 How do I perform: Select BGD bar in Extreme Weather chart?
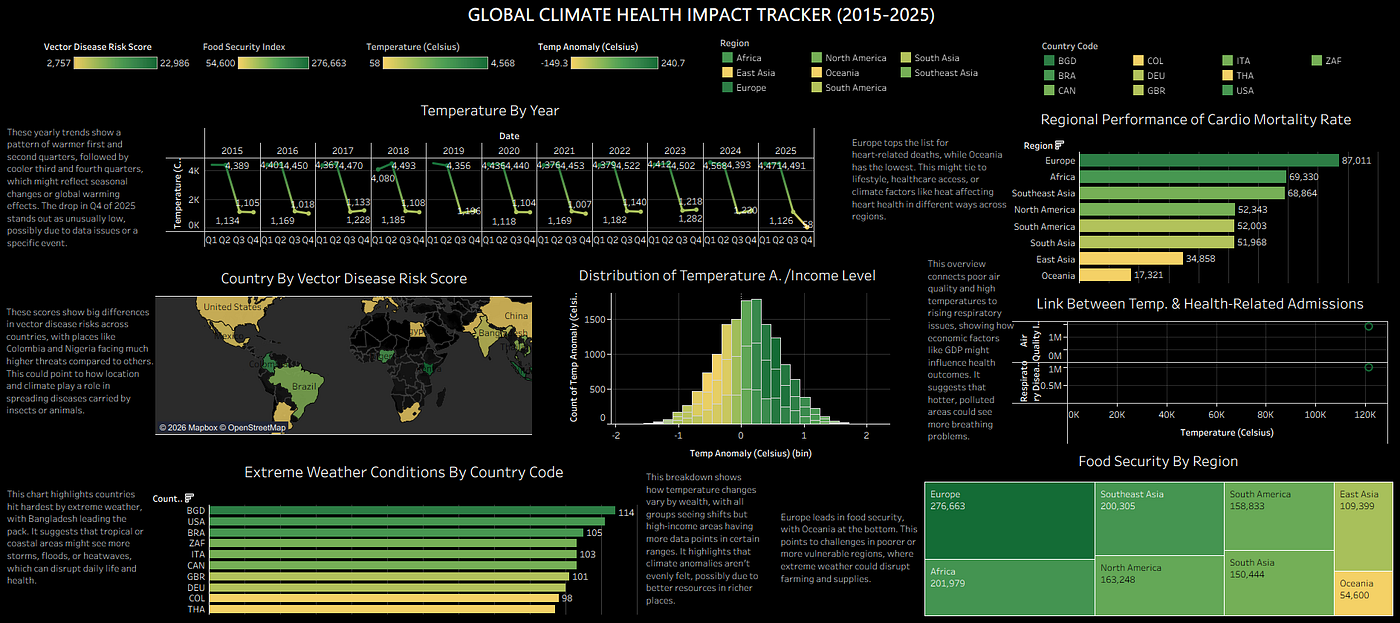click(x=414, y=511)
